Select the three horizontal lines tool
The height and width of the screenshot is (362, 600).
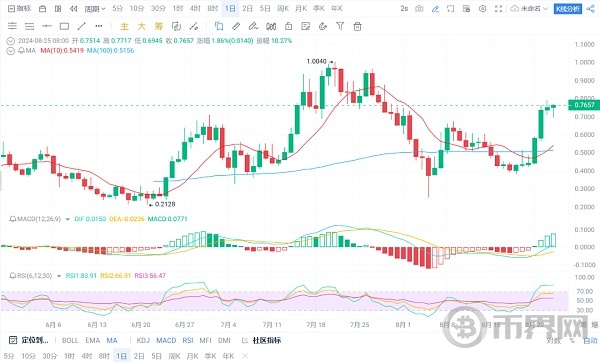29,26
